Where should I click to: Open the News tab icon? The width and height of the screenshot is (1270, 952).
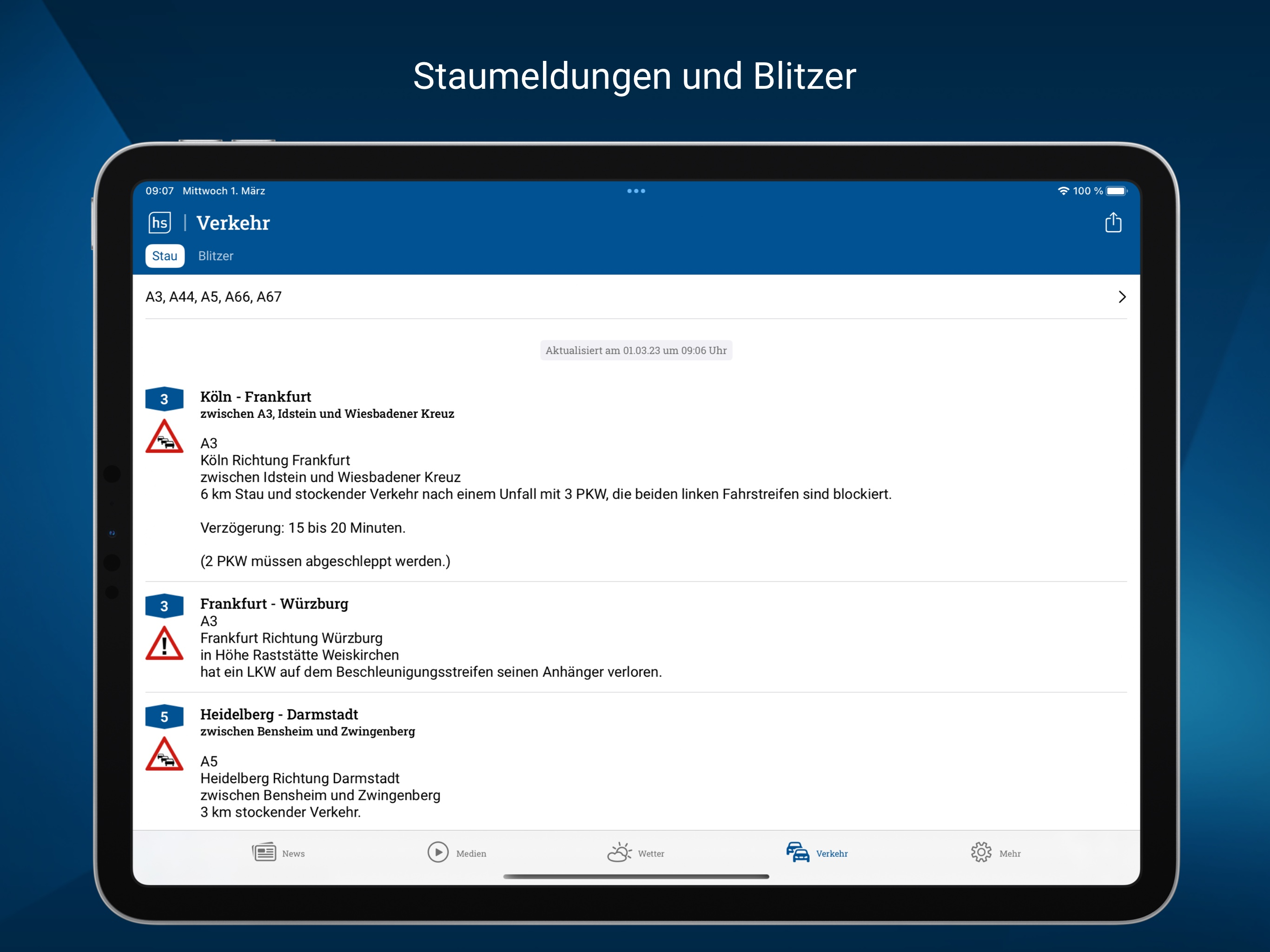pos(264,852)
